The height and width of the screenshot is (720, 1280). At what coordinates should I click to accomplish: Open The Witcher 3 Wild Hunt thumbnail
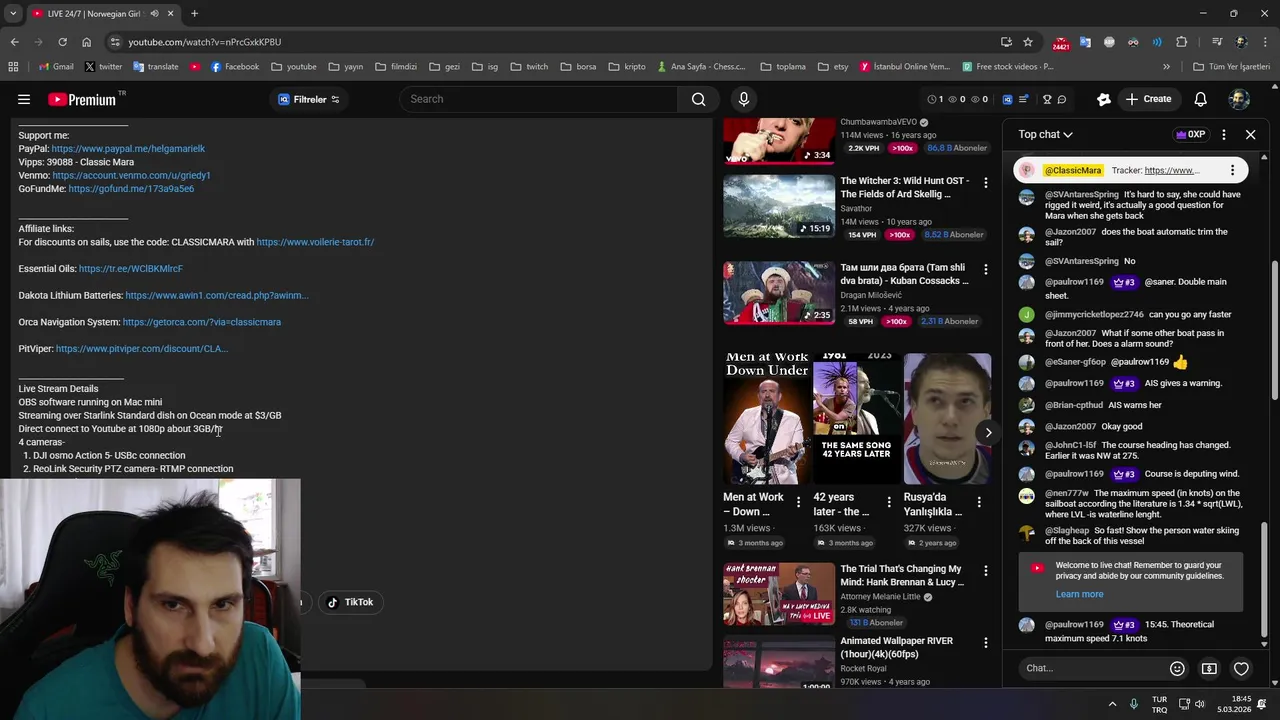tap(779, 206)
